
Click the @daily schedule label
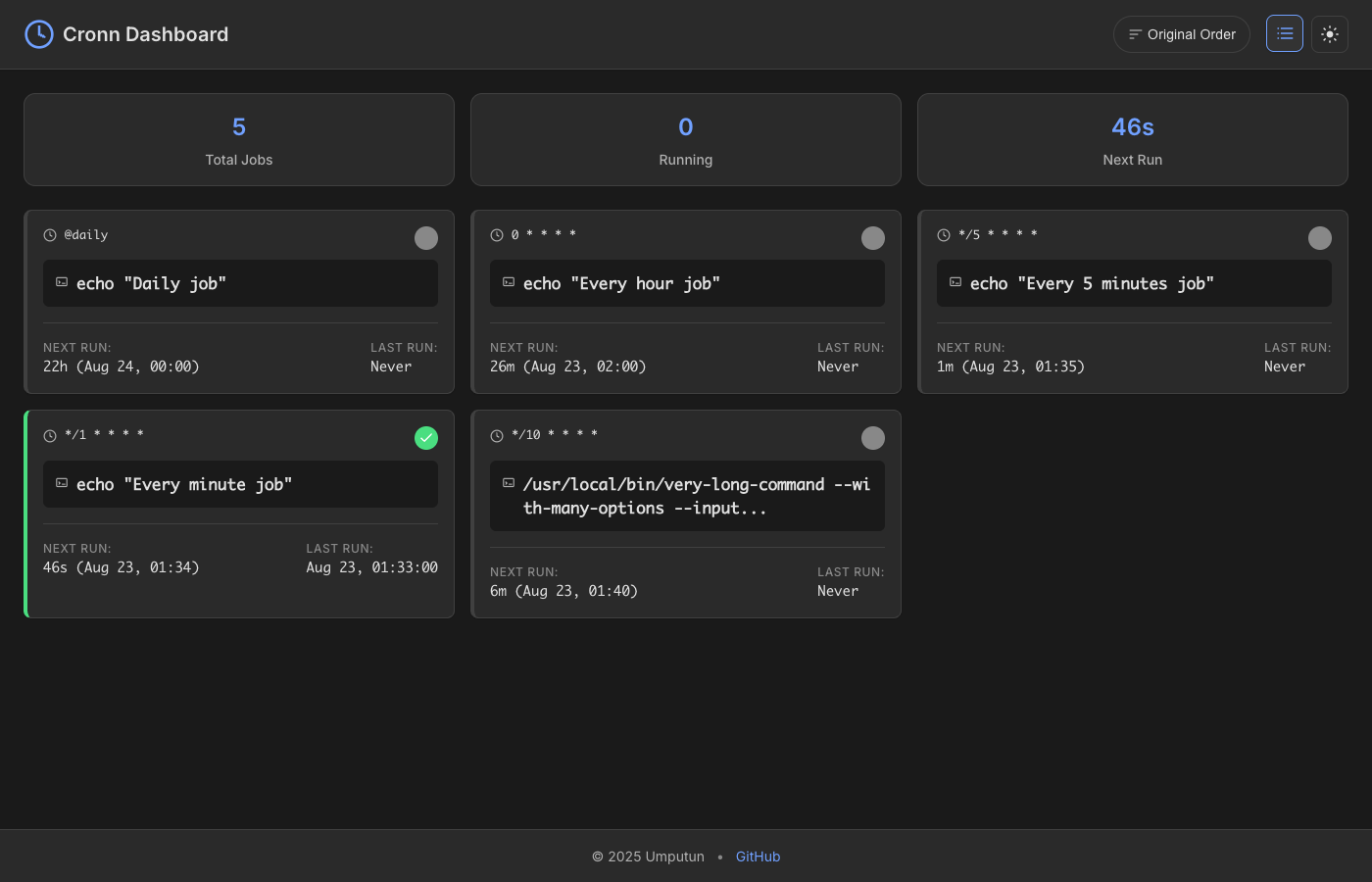(x=86, y=235)
